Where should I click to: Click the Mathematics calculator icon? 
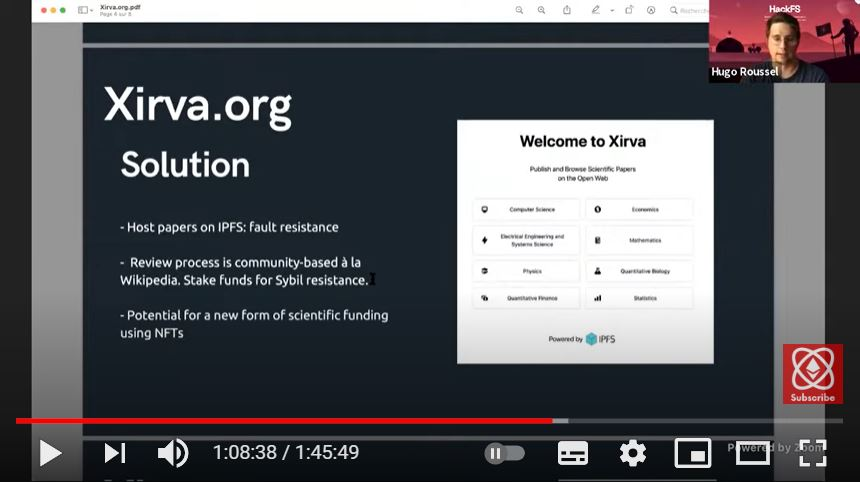(598, 240)
